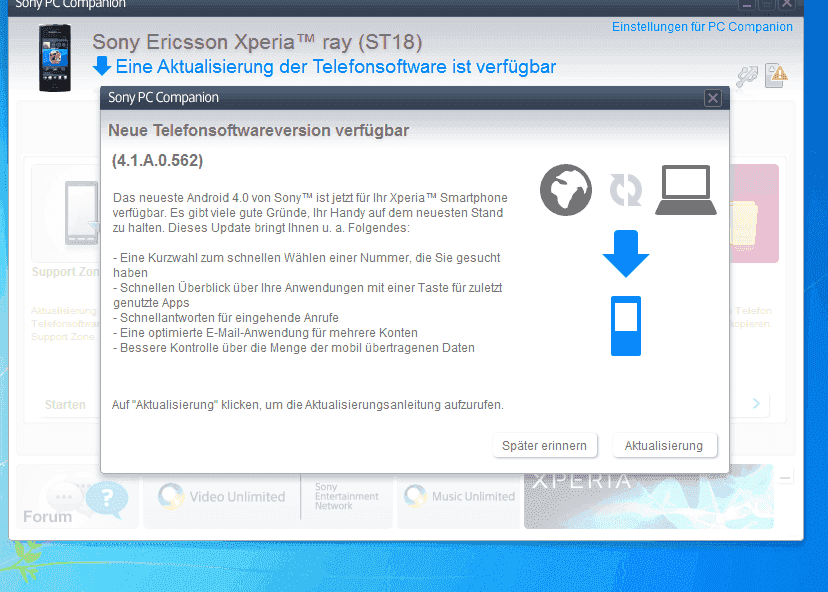Minimize the Sony PC Companion main window
The height and width of the screenshot is (592, 828).
click(747, 5)
